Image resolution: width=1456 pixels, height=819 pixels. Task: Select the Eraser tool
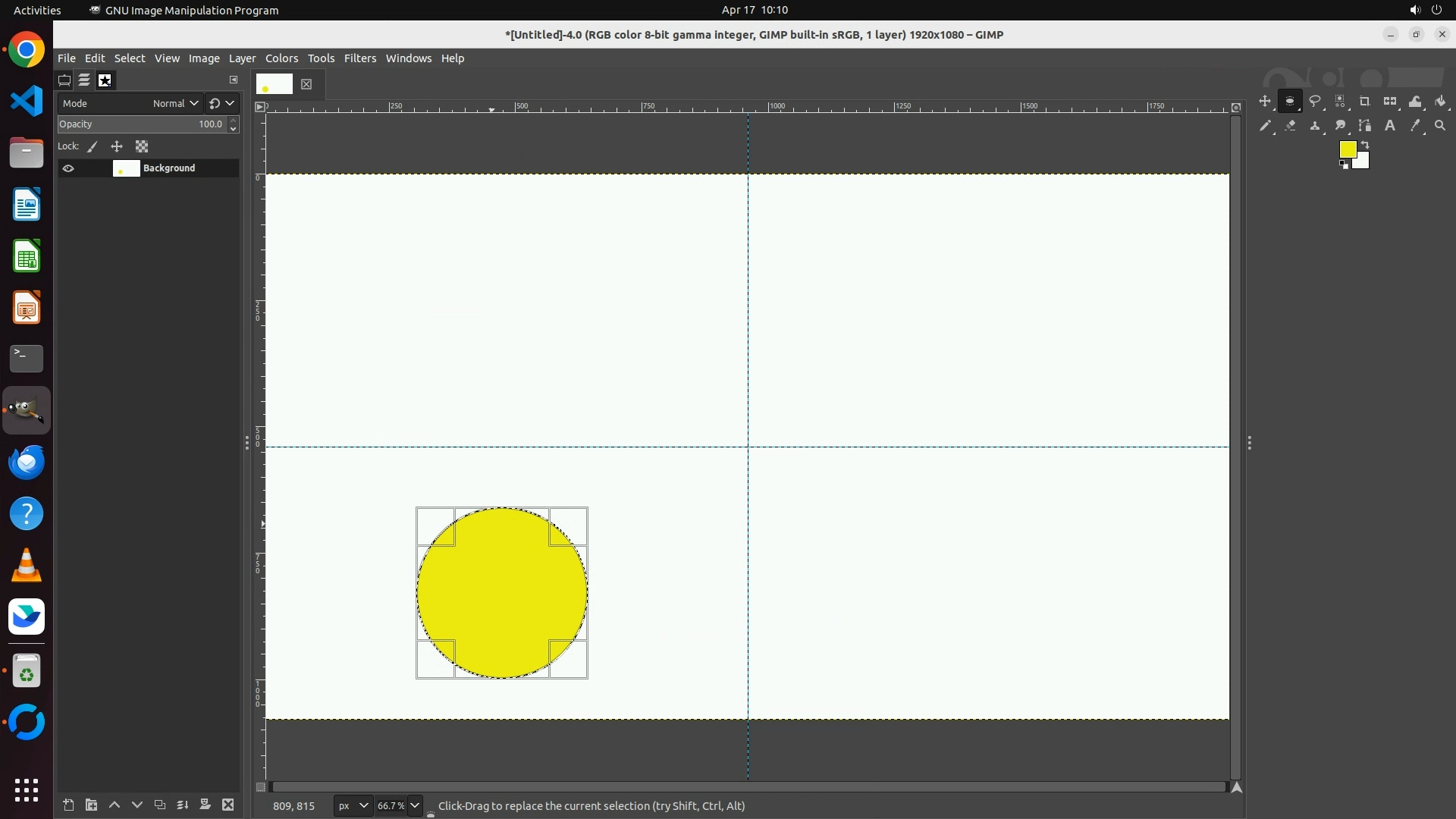[1290, 126]
